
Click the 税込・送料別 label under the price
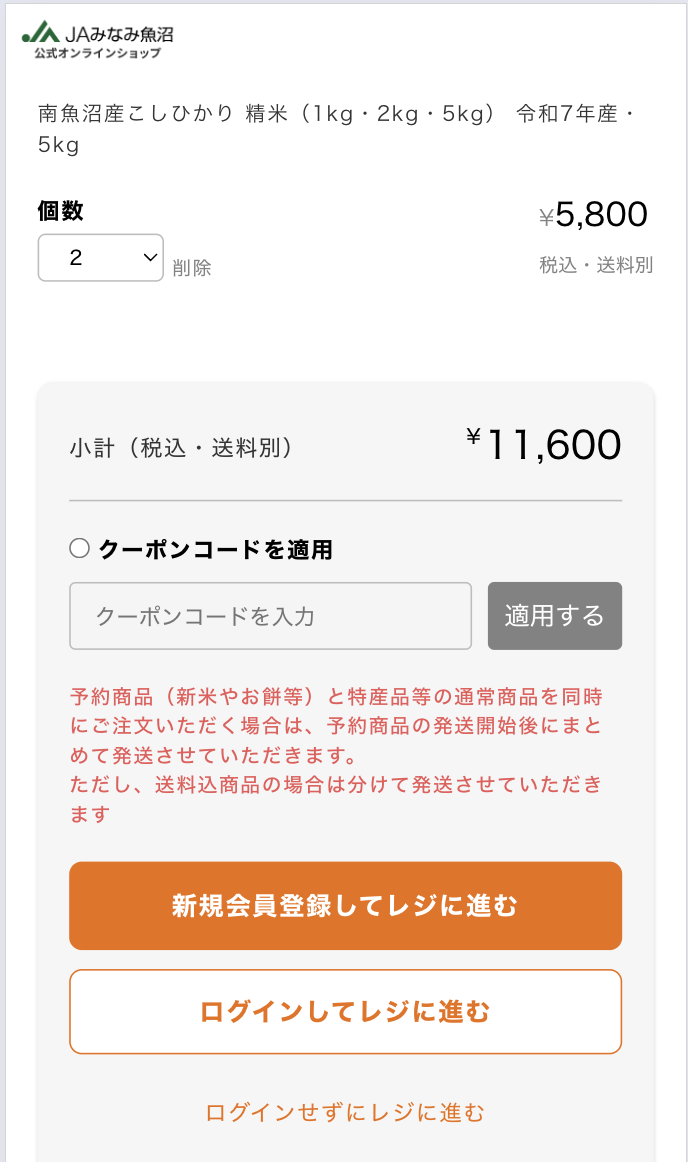595,265
